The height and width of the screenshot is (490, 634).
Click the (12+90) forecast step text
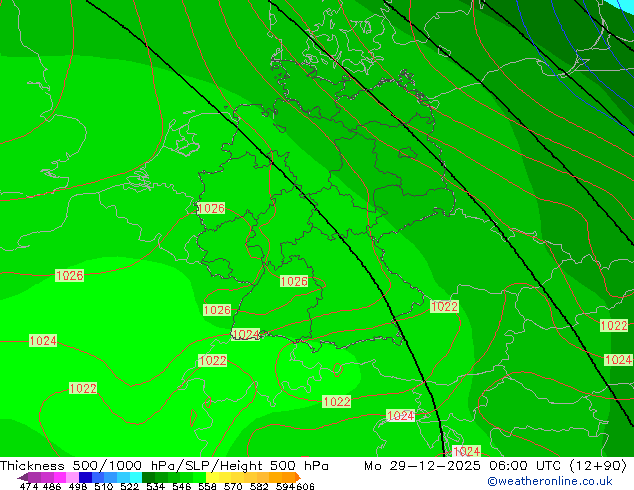point(598,466)
